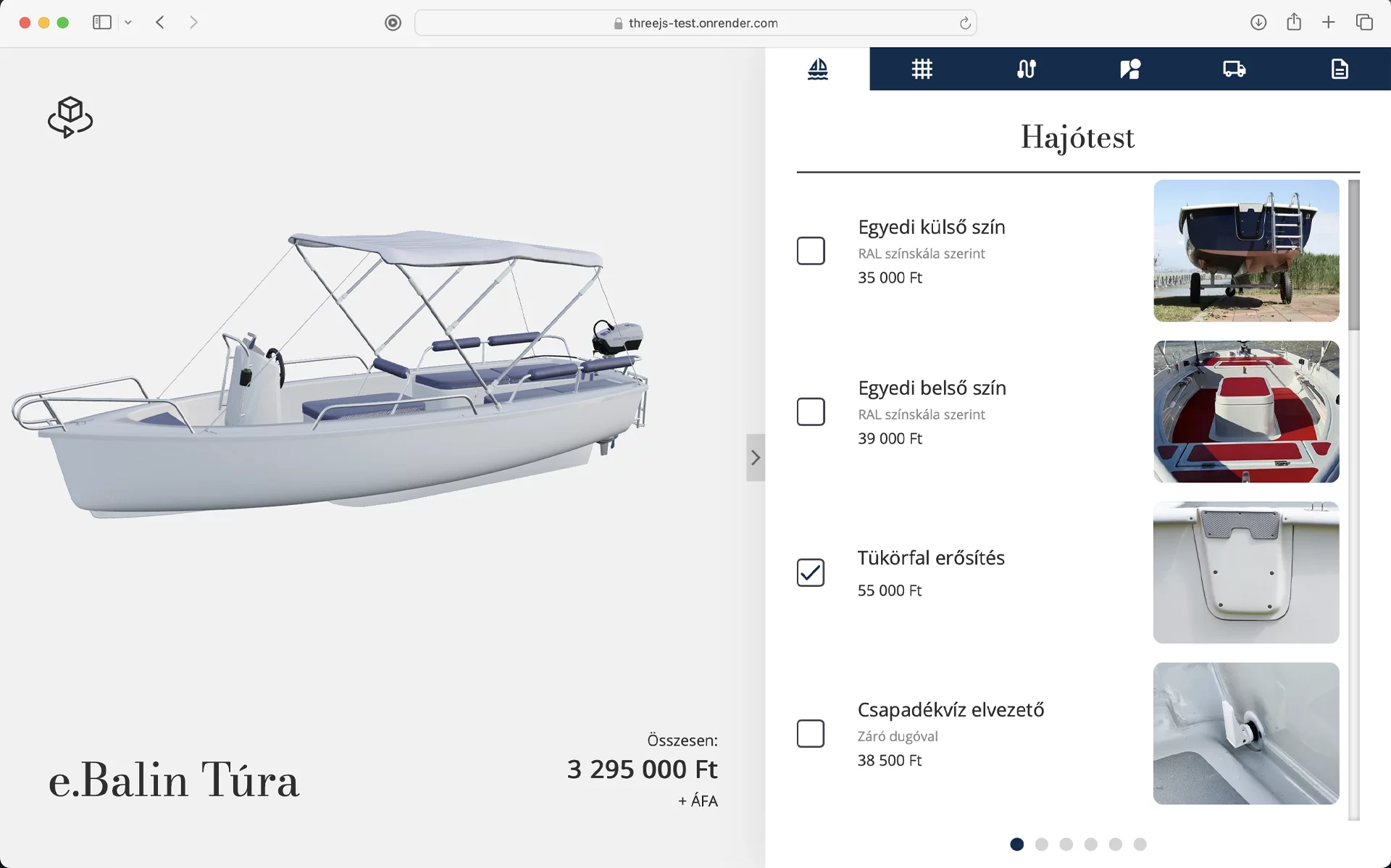
Task: Open the delivery truck tab
Action: coord(1235,69)
